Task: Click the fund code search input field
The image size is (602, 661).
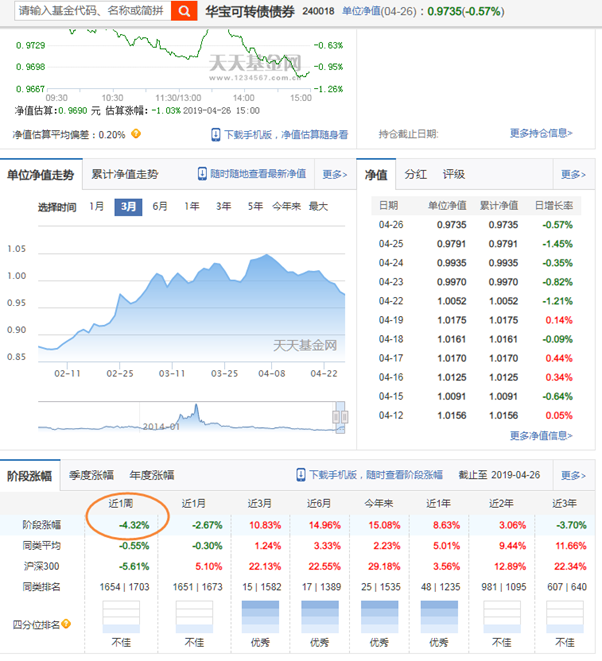Action: [x=93, y=11]
